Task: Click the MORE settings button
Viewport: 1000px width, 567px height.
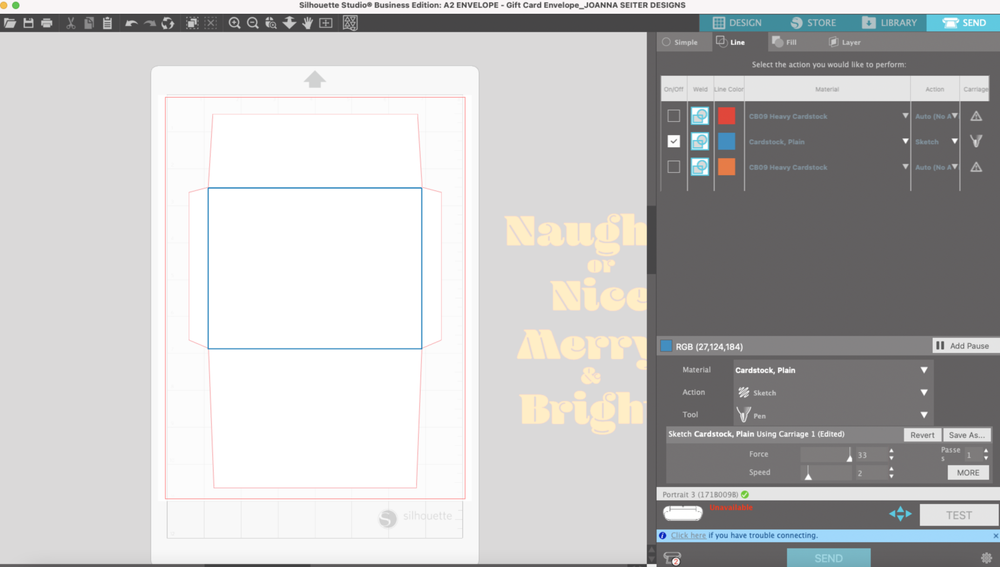Action: point(968,473)
